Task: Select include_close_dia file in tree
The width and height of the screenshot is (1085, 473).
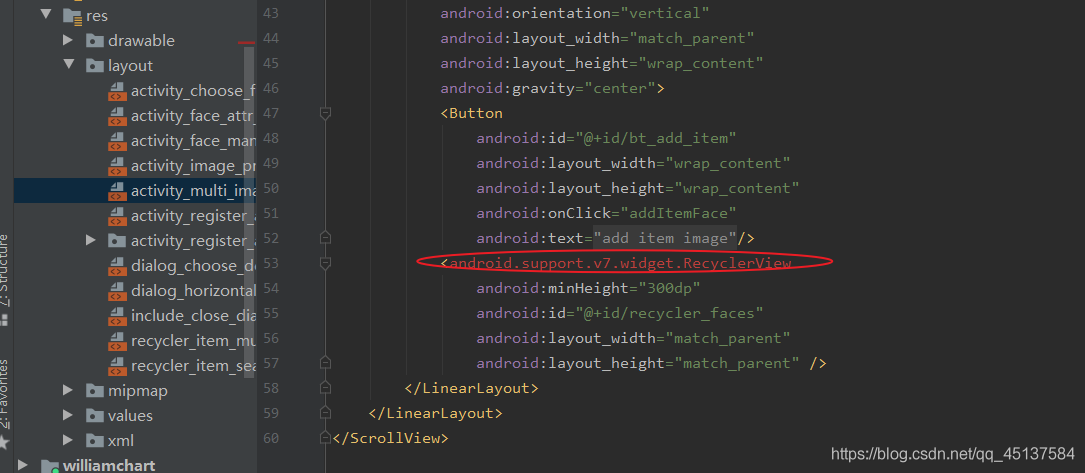Action: click(193, 315)
